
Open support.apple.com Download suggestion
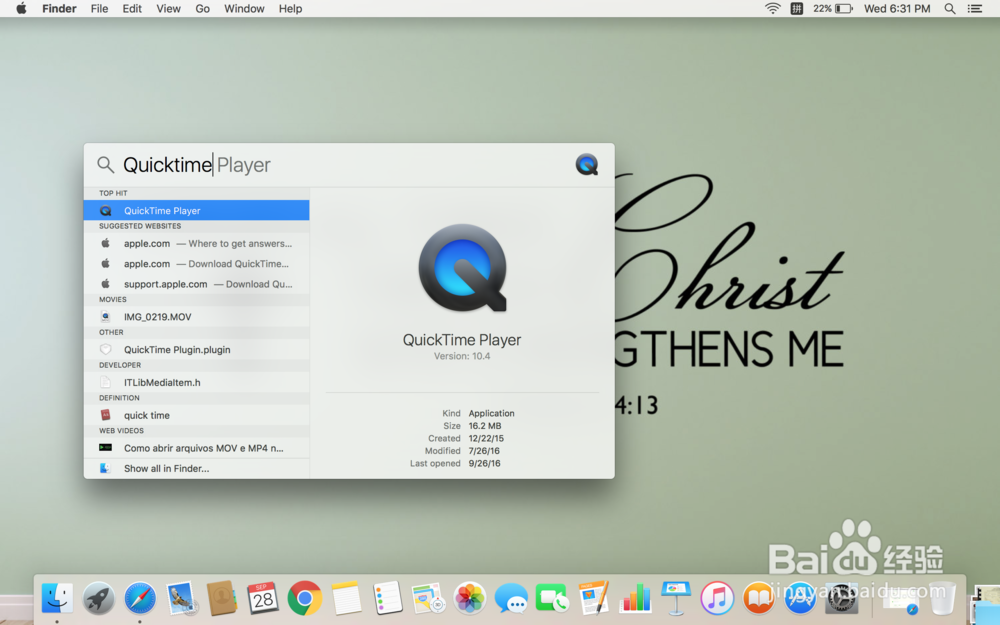(196, 284)
